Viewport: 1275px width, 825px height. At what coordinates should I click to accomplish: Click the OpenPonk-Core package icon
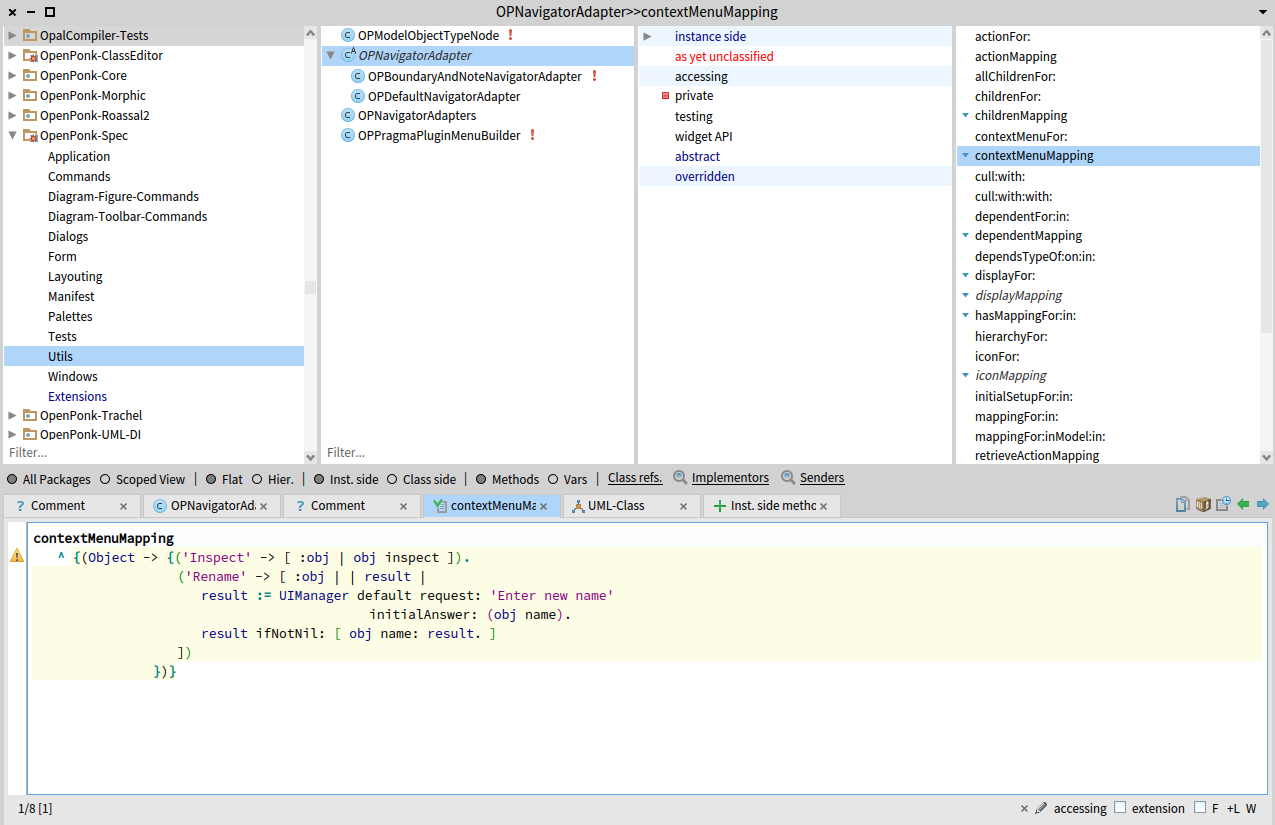[x=31, y=76]
